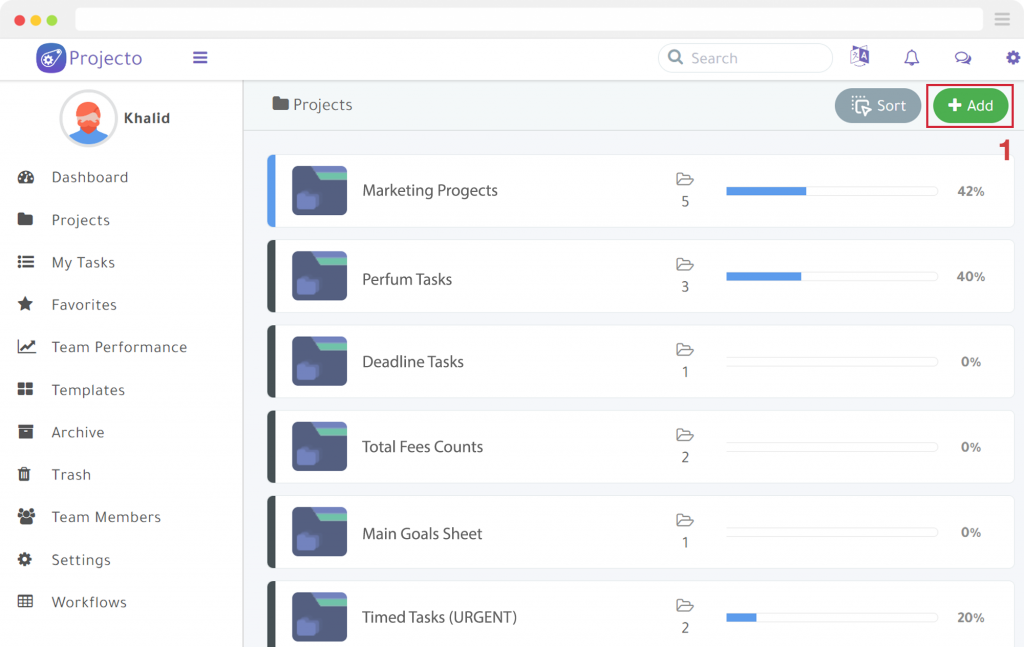The width and height of the screenshot is (1024, 647).
Task: Click Marketing Progects open-folder count icon
Action: tap(684, 179)
